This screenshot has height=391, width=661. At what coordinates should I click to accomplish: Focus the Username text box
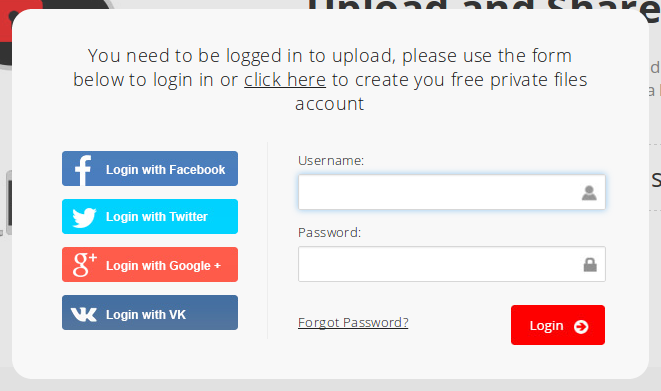[451, 192]
